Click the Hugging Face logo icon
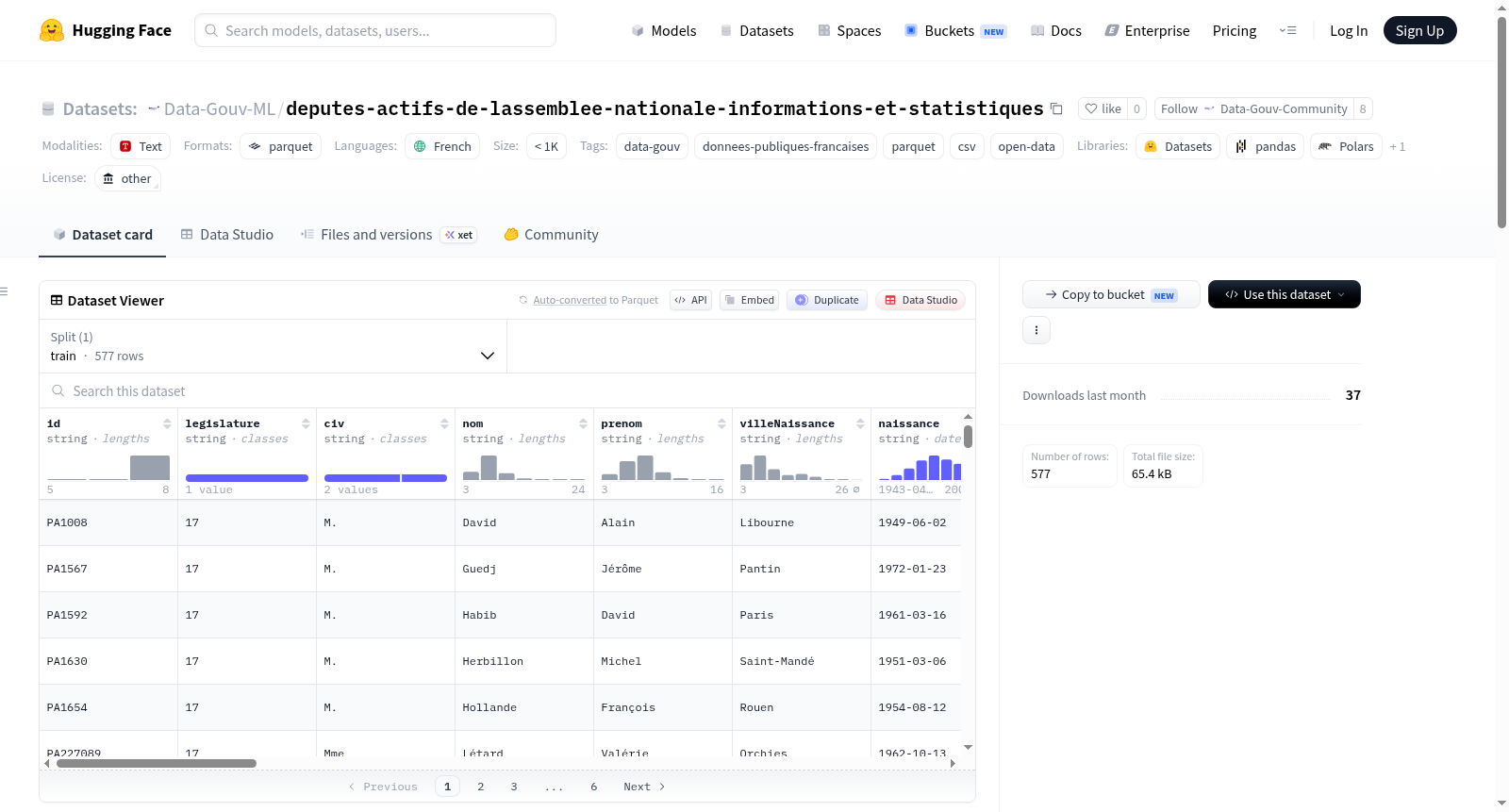Viewport: 1509px width, 812px height. click(52, 30)
